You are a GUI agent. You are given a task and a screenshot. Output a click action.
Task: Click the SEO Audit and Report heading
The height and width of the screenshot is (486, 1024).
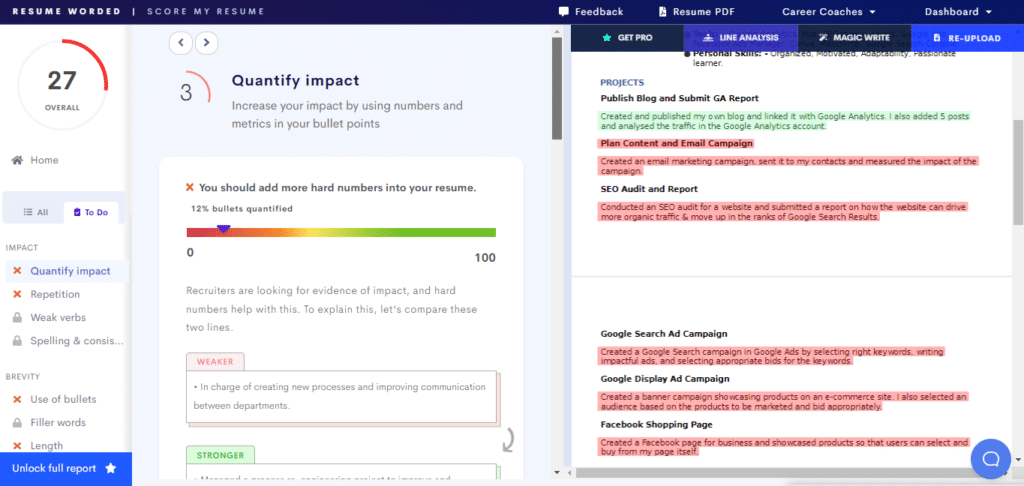[x=649, y=189]
